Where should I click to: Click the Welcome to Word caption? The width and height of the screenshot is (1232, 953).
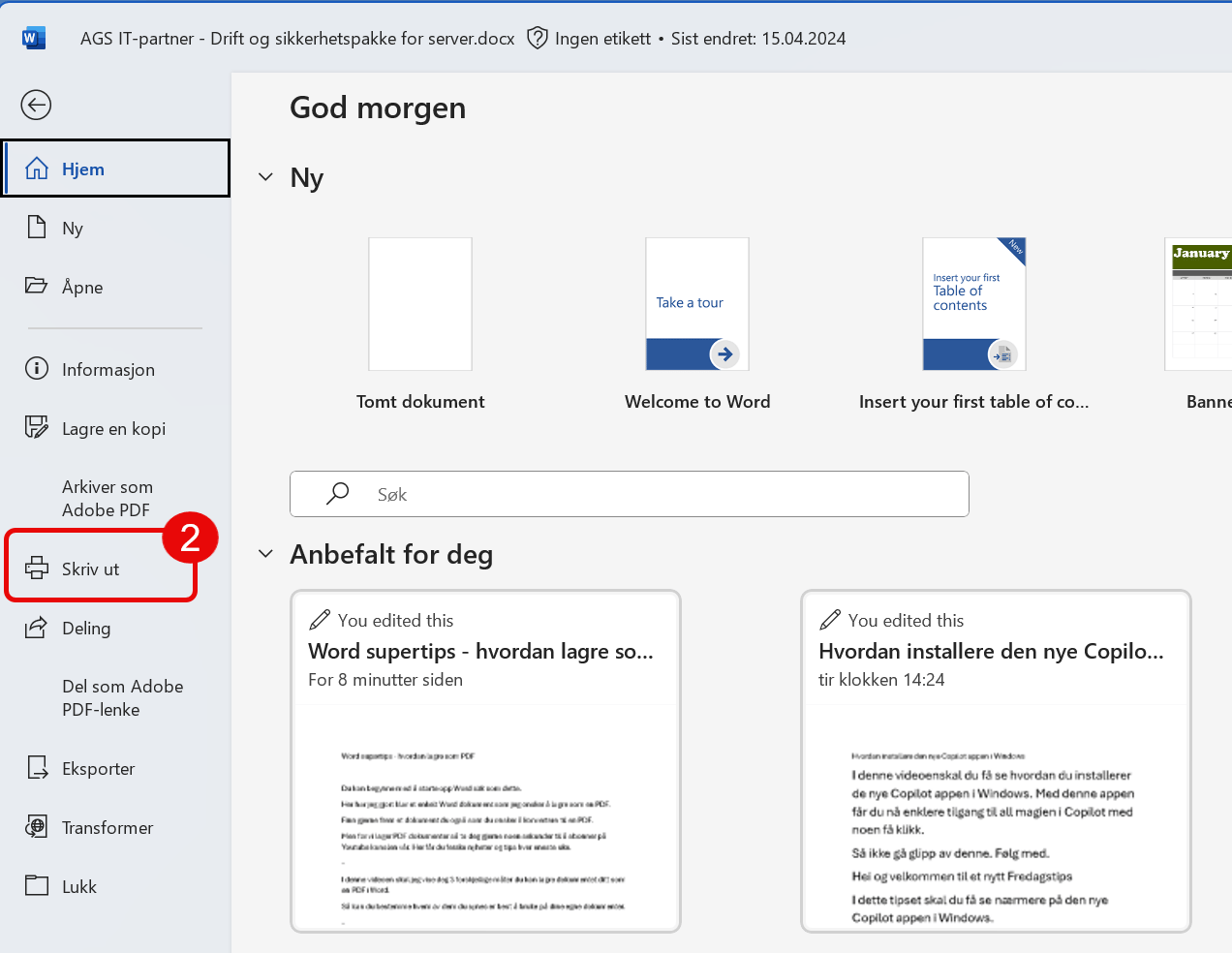click(697, 401)
